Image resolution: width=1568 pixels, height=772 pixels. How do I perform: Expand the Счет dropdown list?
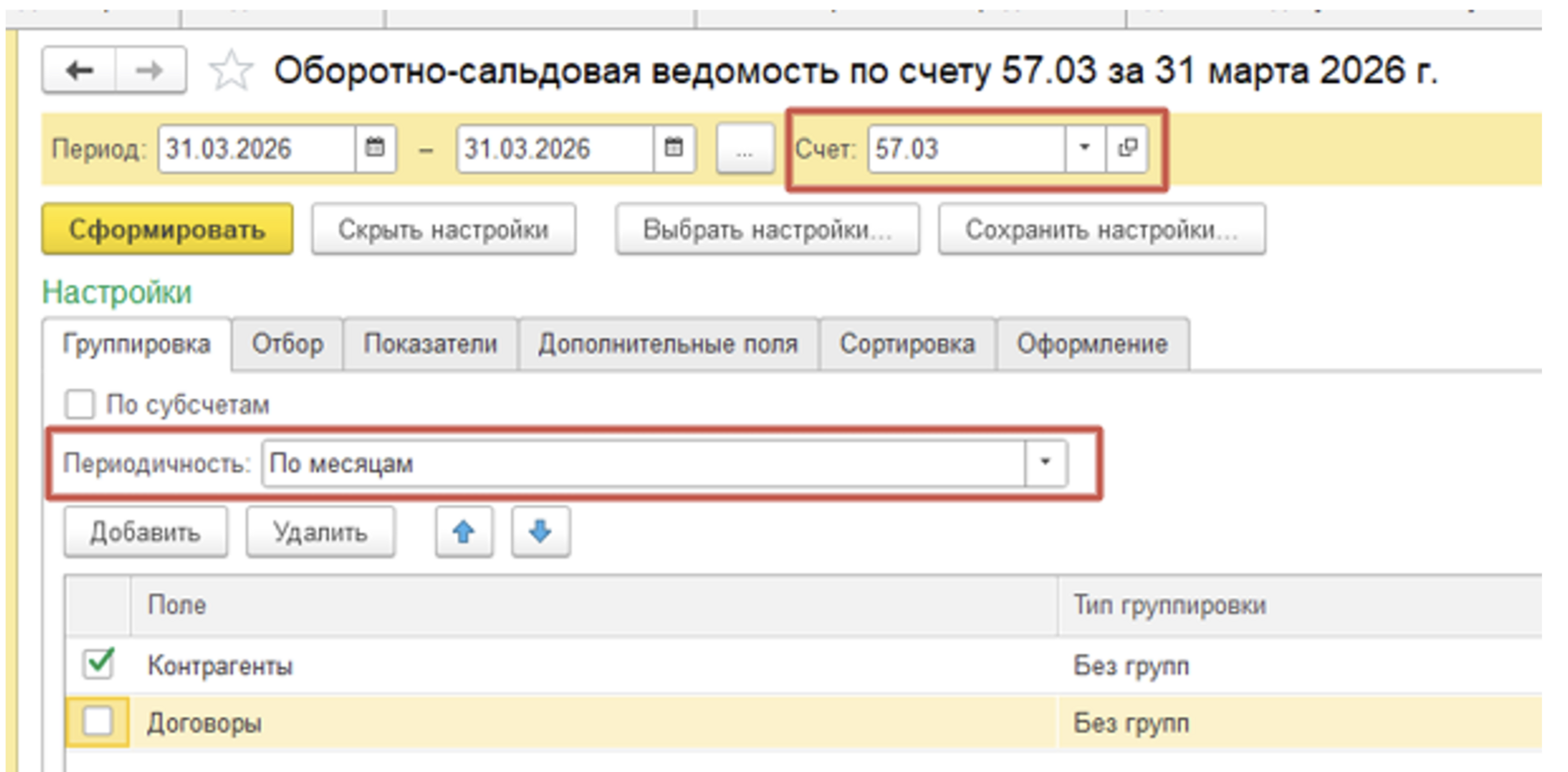pyautogui.click(x=1085, y=148)
